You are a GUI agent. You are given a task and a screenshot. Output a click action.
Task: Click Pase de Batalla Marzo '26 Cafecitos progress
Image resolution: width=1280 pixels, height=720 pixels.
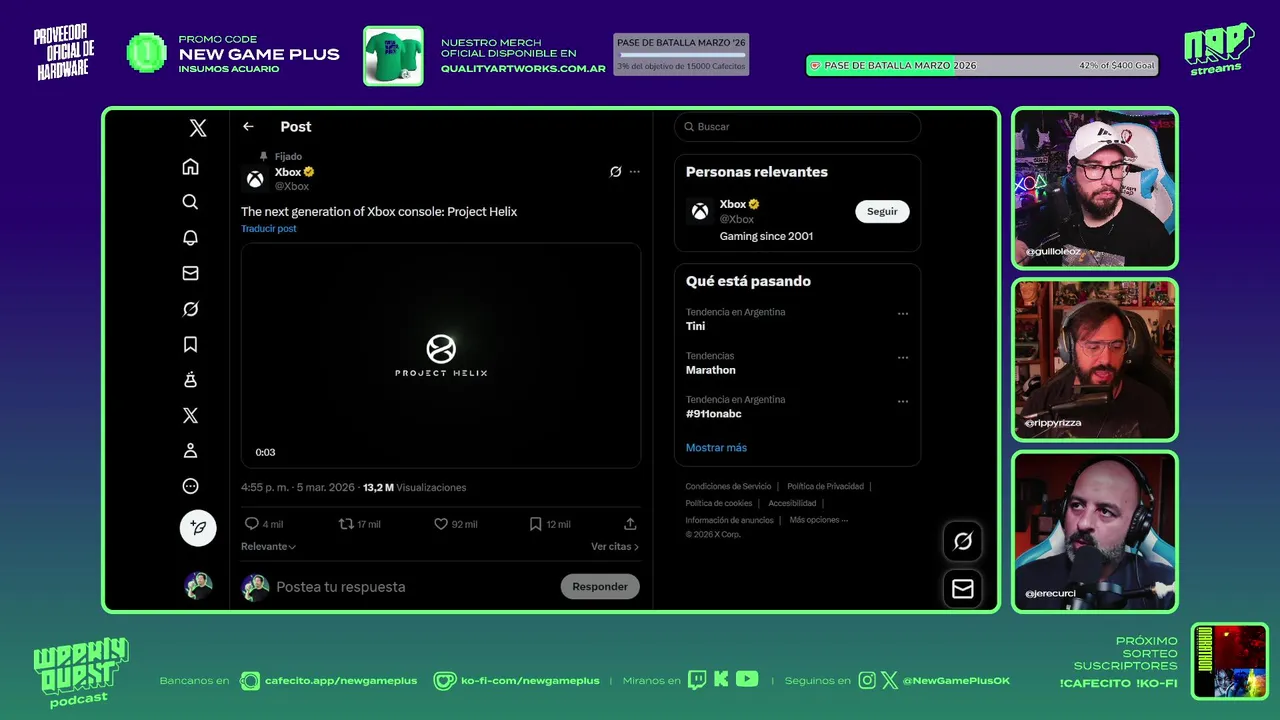(681, 55)
